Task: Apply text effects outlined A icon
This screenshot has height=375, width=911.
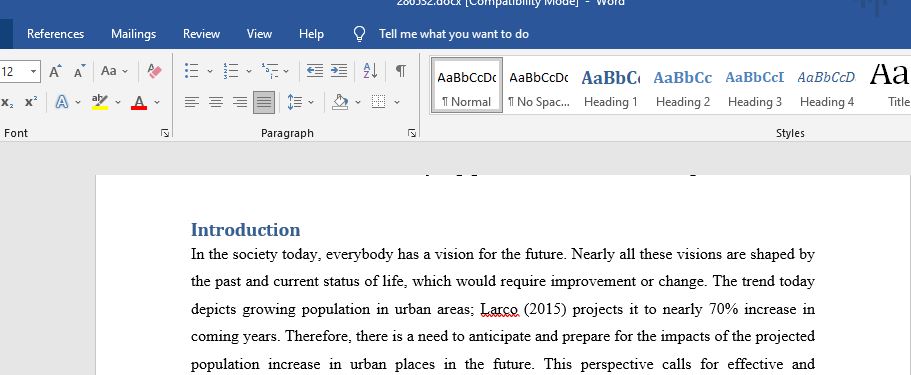Action: click(62, 103)
